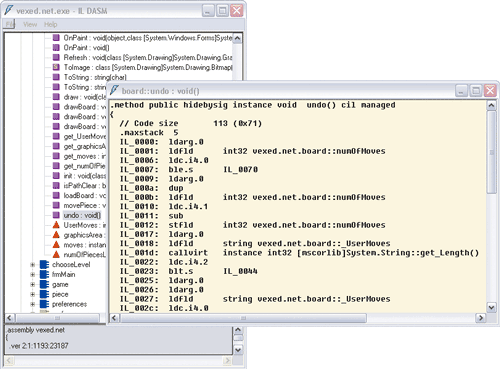Image resolution: width=500 pixels, height=369 pixels.
Task: Click the IL_0012 stfld numOfMoves line
Action: pos(252,225)
